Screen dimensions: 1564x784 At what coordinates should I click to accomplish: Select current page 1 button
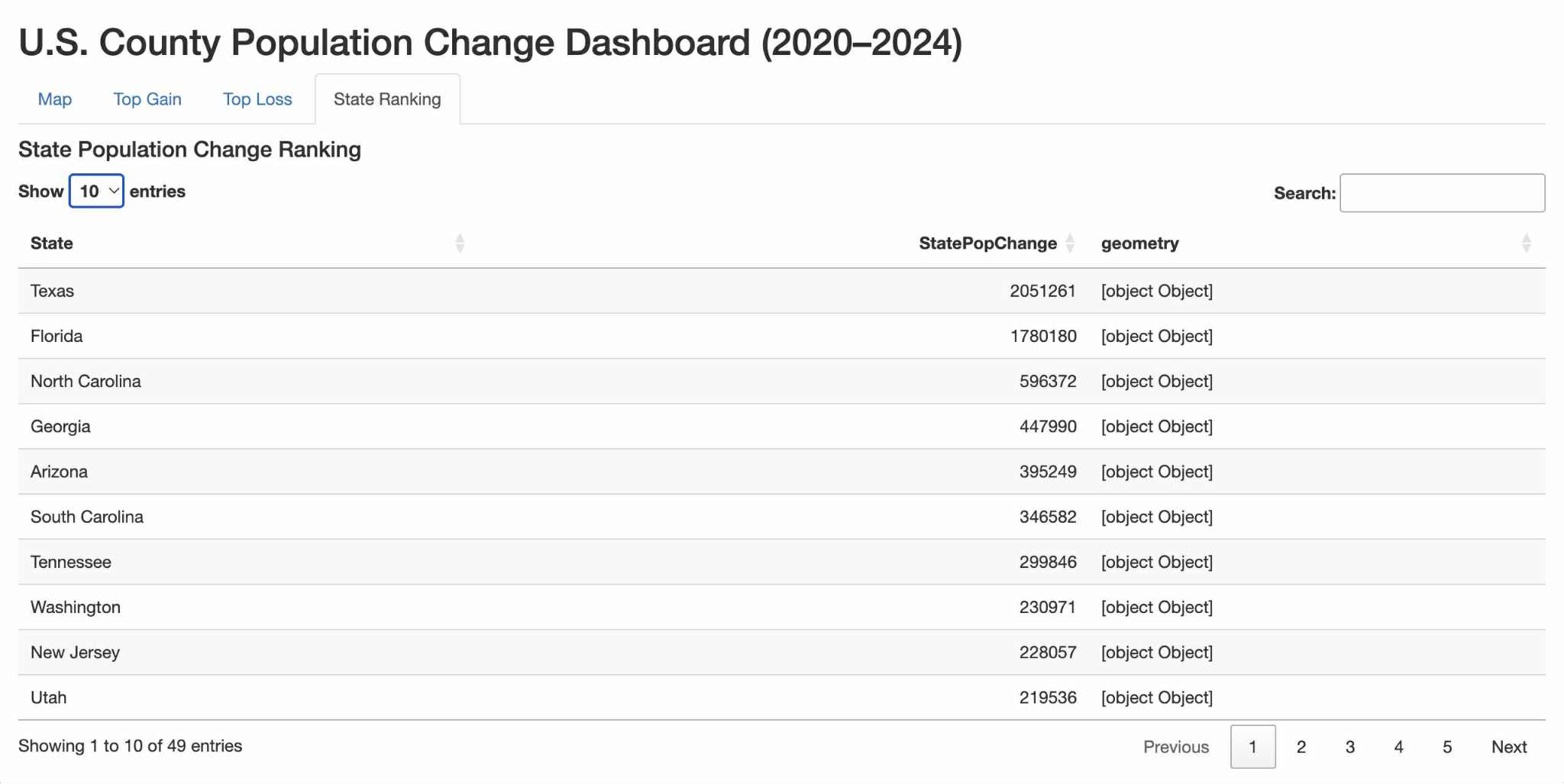tap(1252, 747)
